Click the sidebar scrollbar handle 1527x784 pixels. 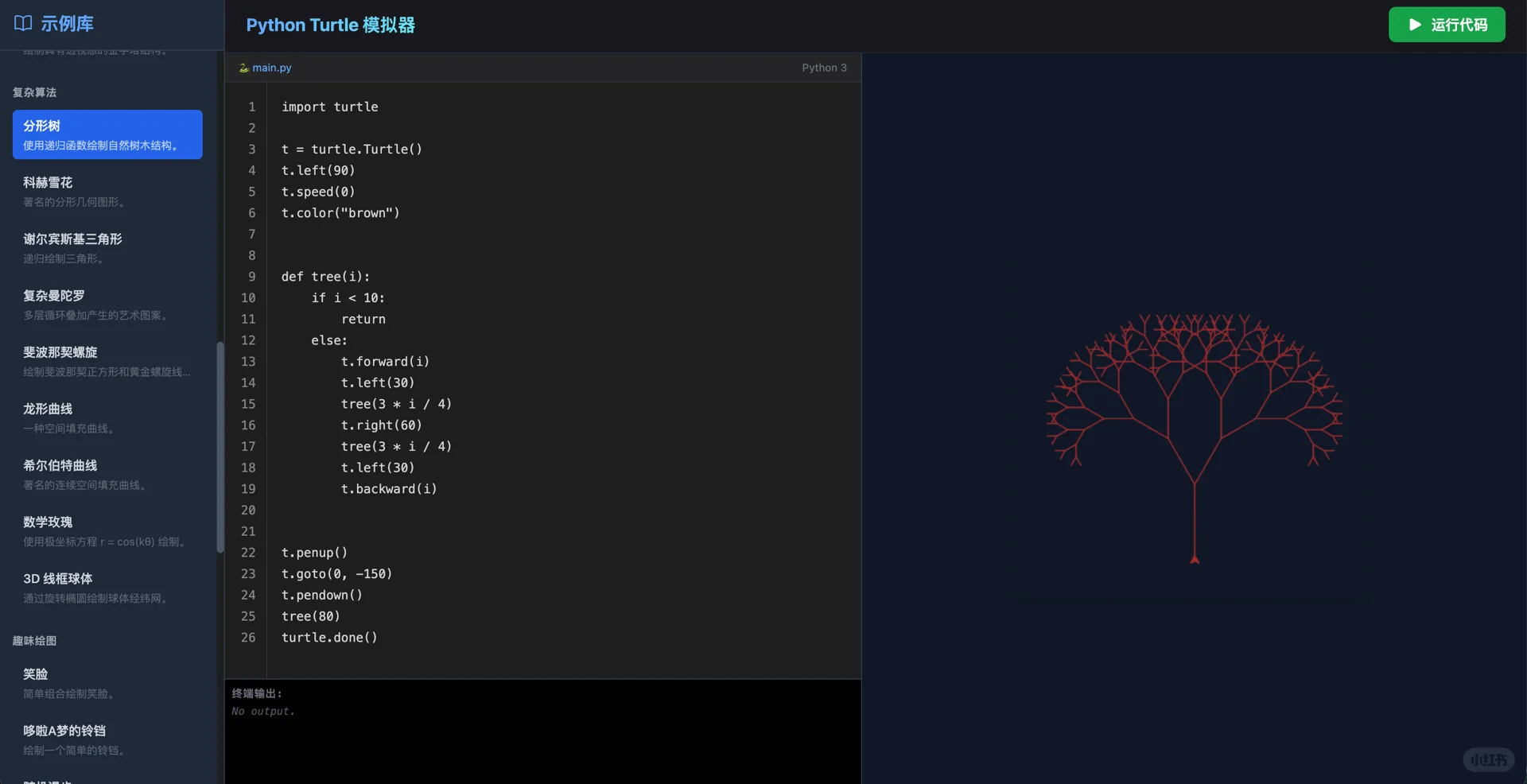pos(220,448)
